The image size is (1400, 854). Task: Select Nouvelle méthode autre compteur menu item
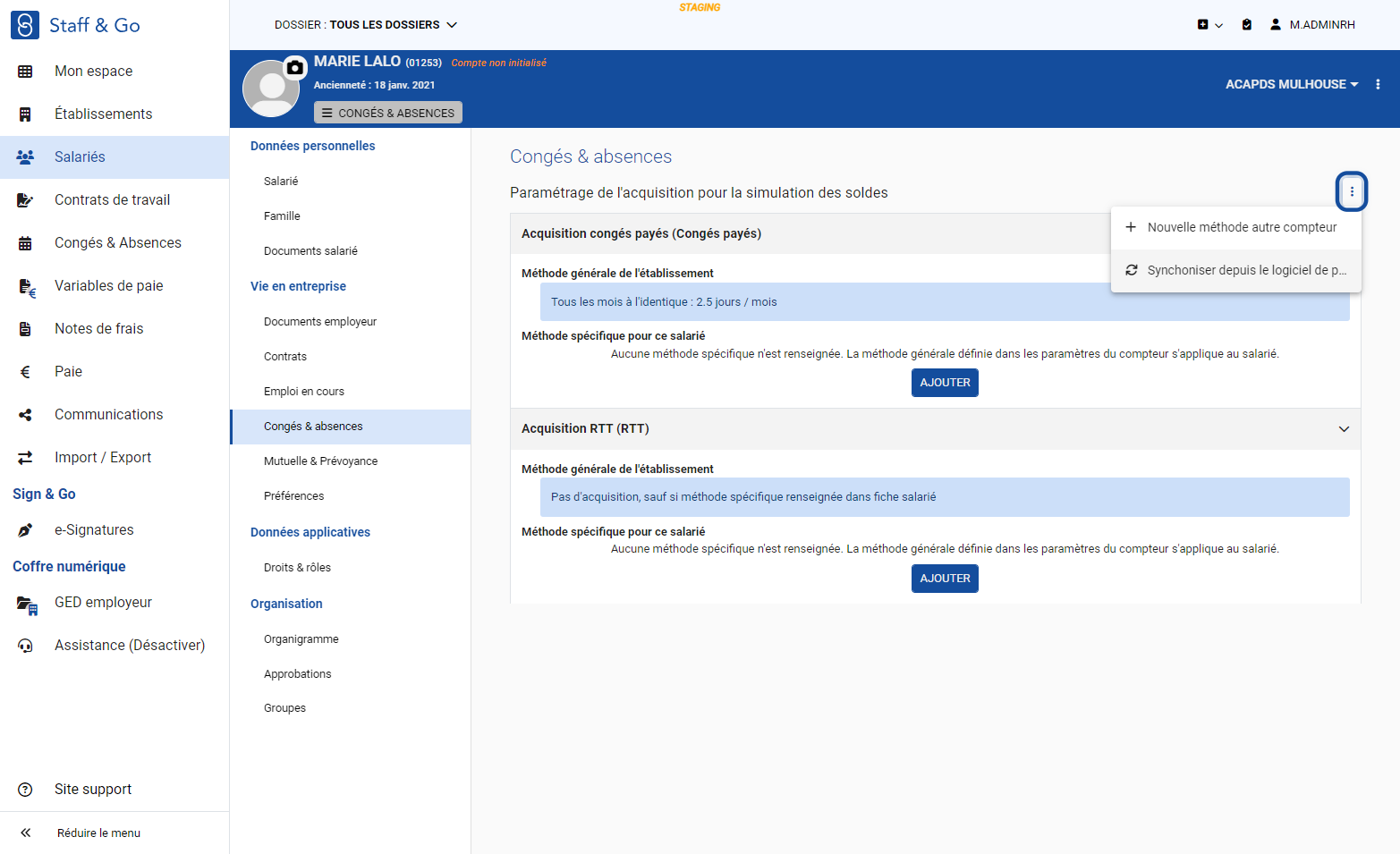tap(1236, 228)
